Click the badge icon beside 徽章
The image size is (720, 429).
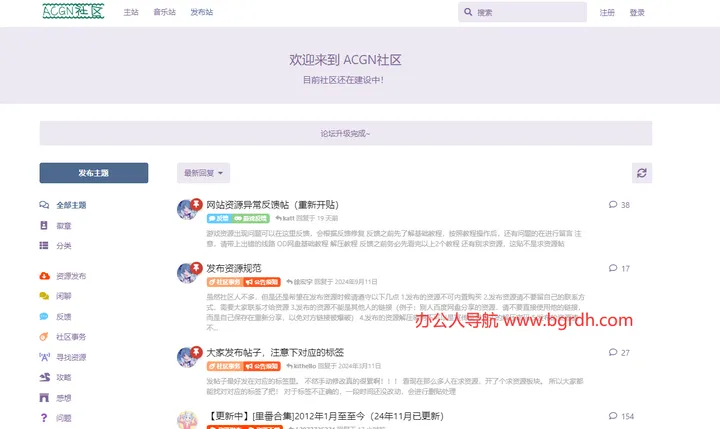pyautogui.click(x=44, y=226)
